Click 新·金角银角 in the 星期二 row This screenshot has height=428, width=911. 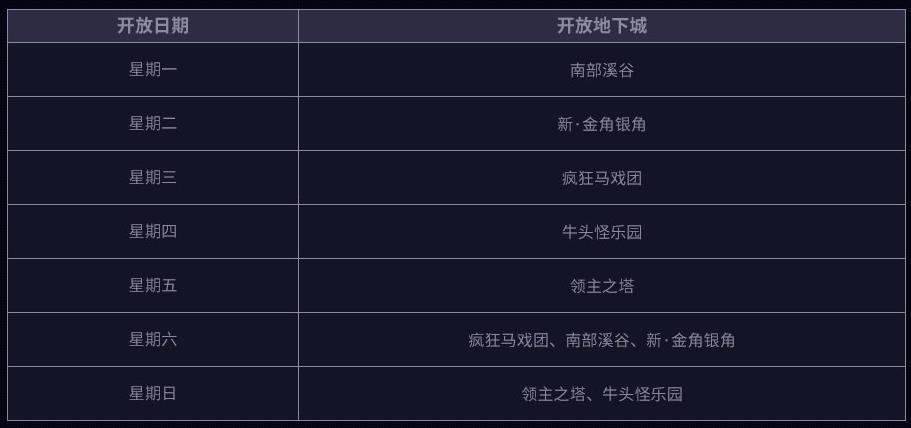coord(601,124)
